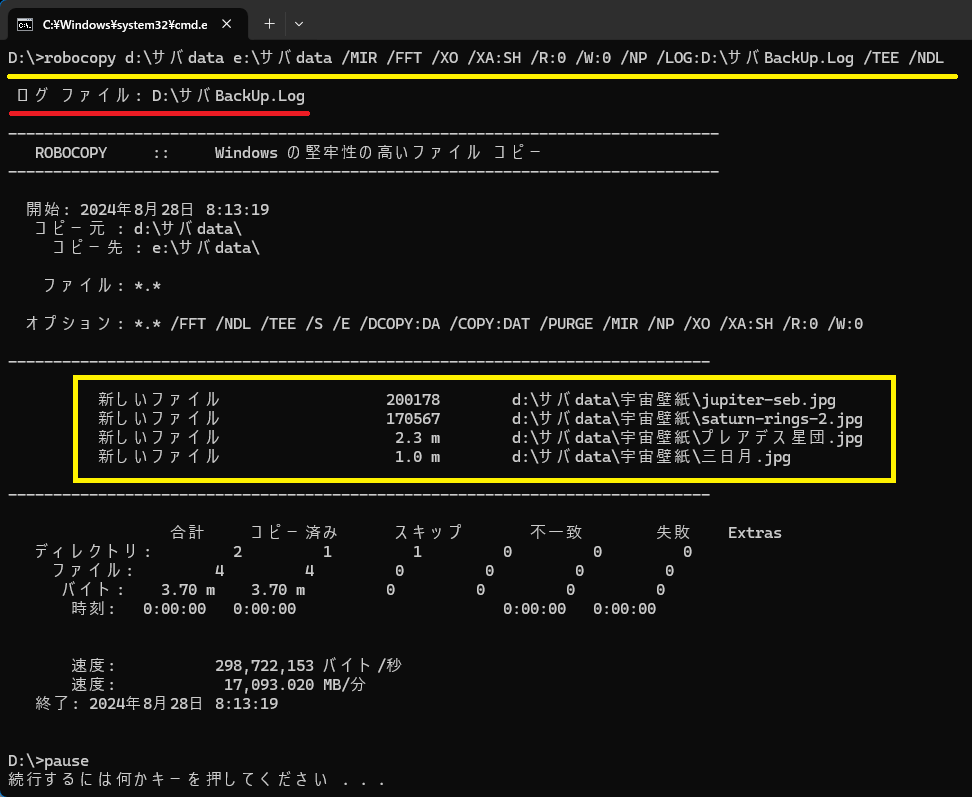Click the file size 1.0 m
Image resolution: width=972 pixels, height=797 pixels.
tap(417, 457)
